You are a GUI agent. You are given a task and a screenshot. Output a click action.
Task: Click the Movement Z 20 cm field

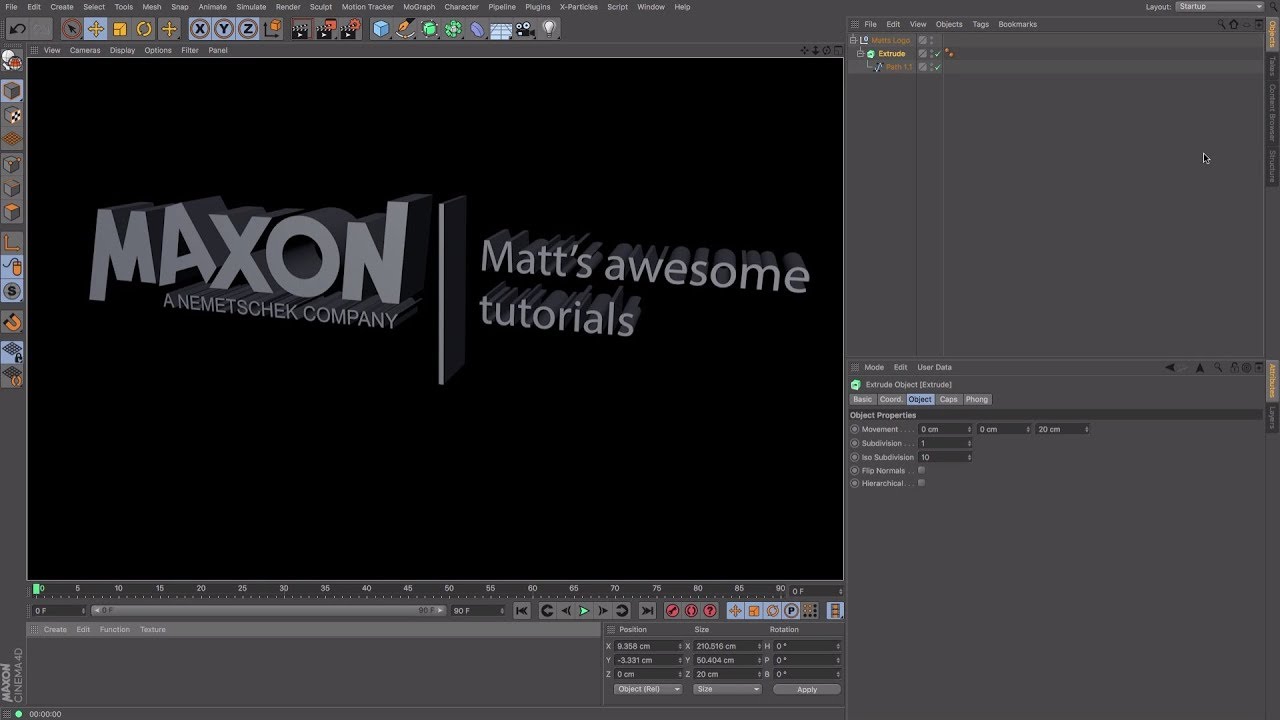point(1061,429)
